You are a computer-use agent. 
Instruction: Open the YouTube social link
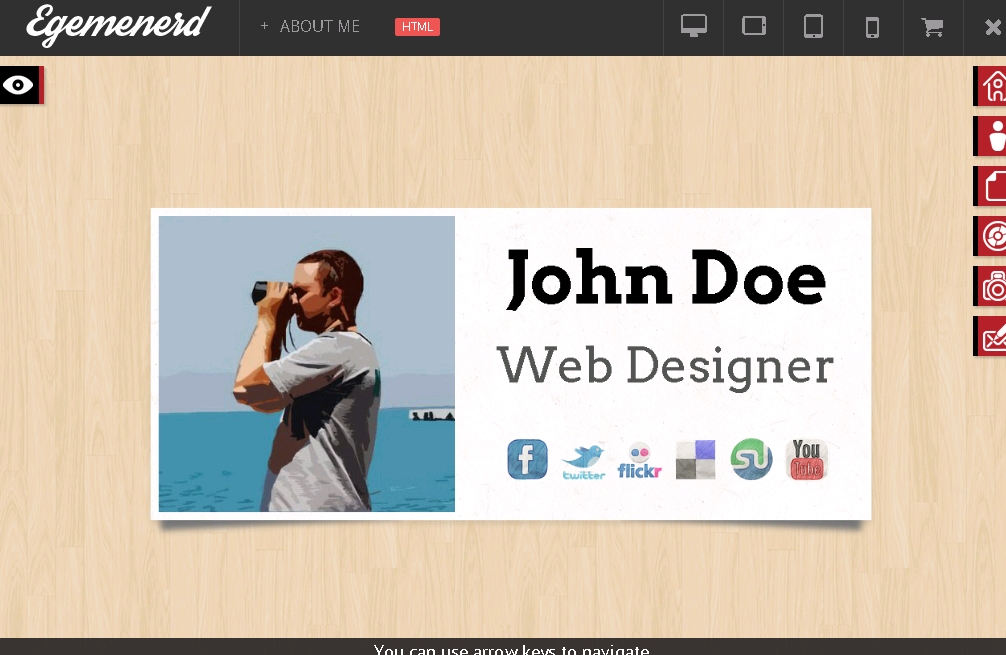806,460
